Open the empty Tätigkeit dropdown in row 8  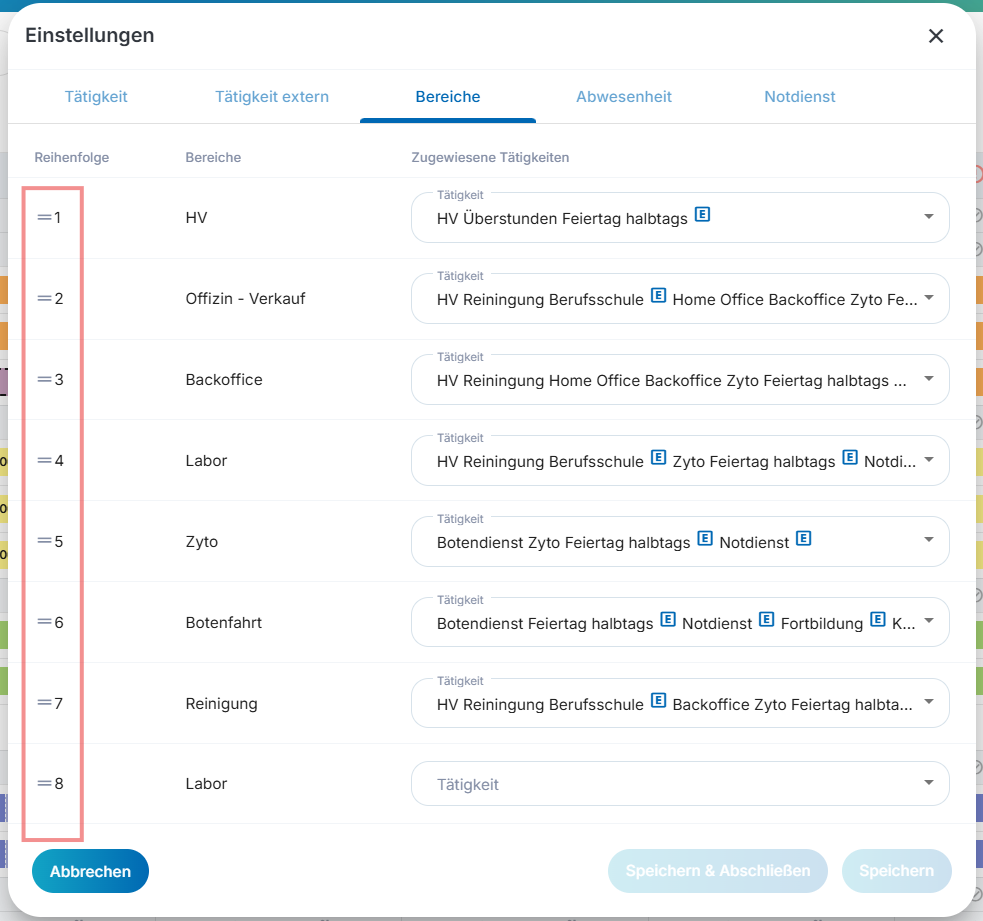680,783
